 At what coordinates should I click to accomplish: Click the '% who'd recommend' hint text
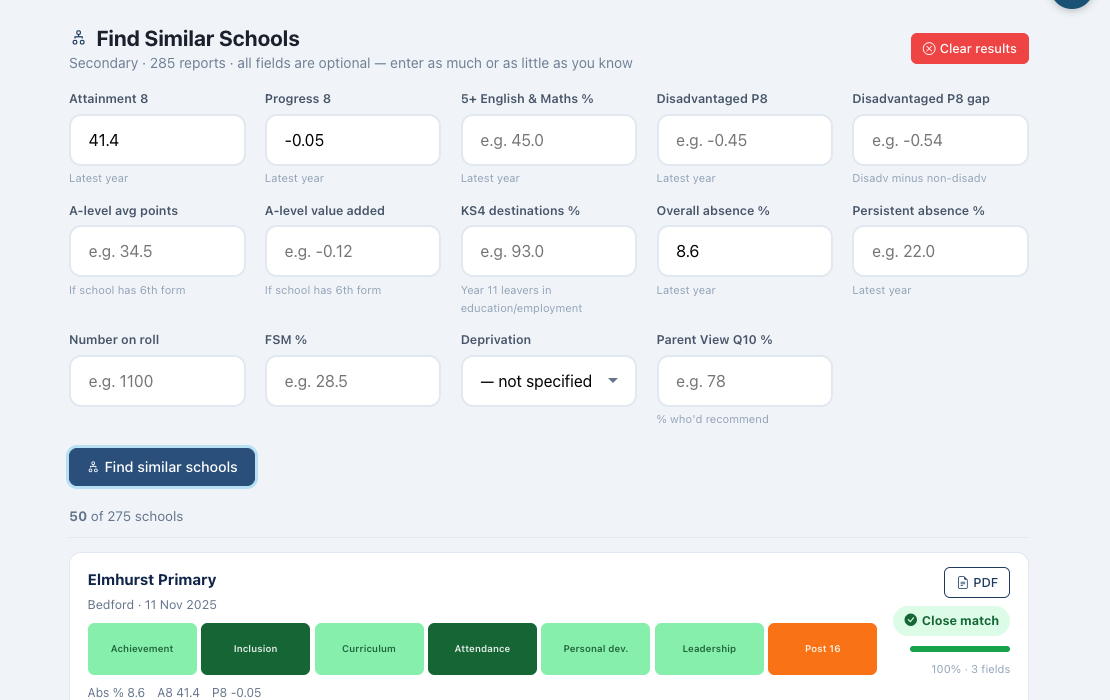click(x=712, y=420)
